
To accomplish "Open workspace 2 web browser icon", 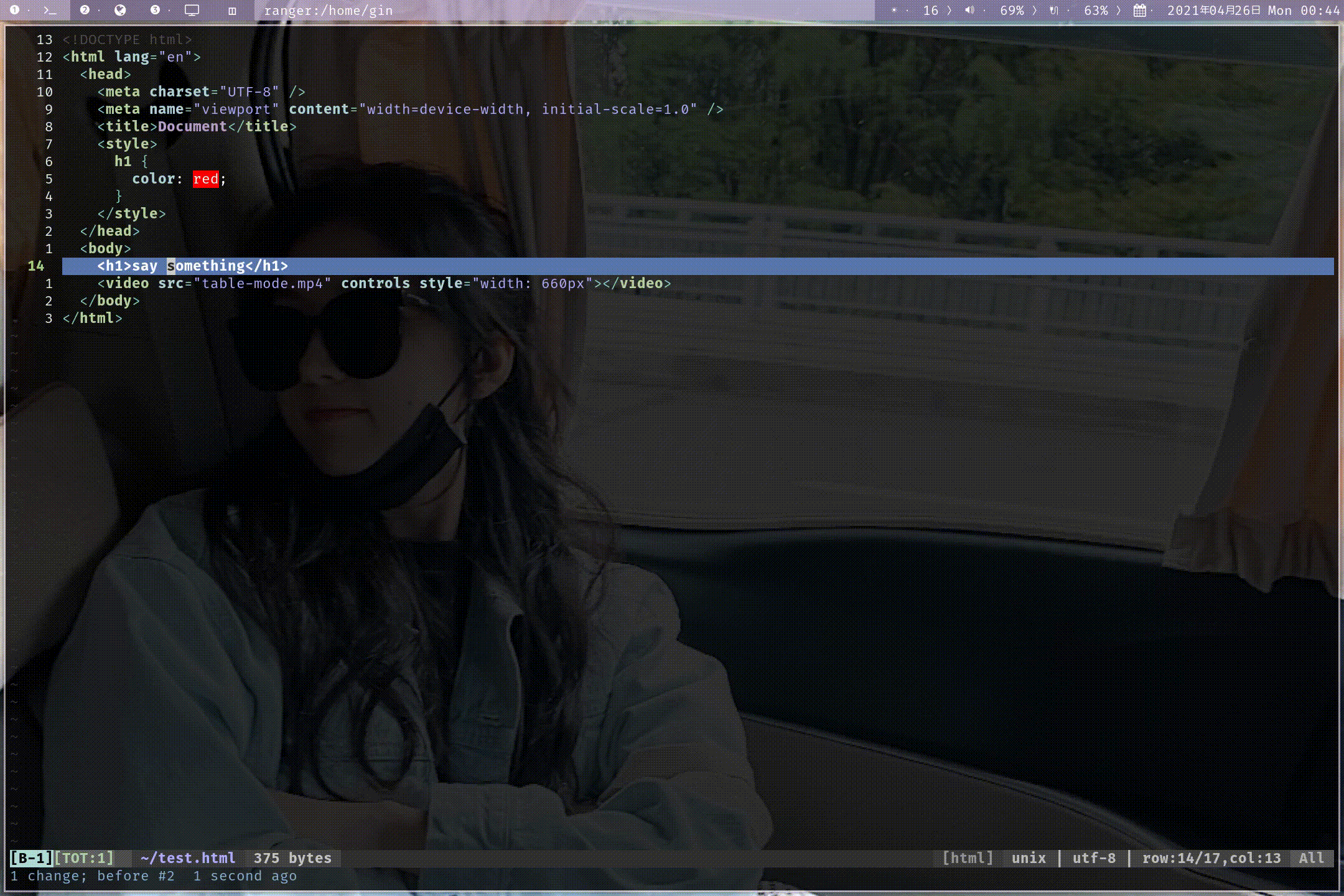I will (121, 11).
